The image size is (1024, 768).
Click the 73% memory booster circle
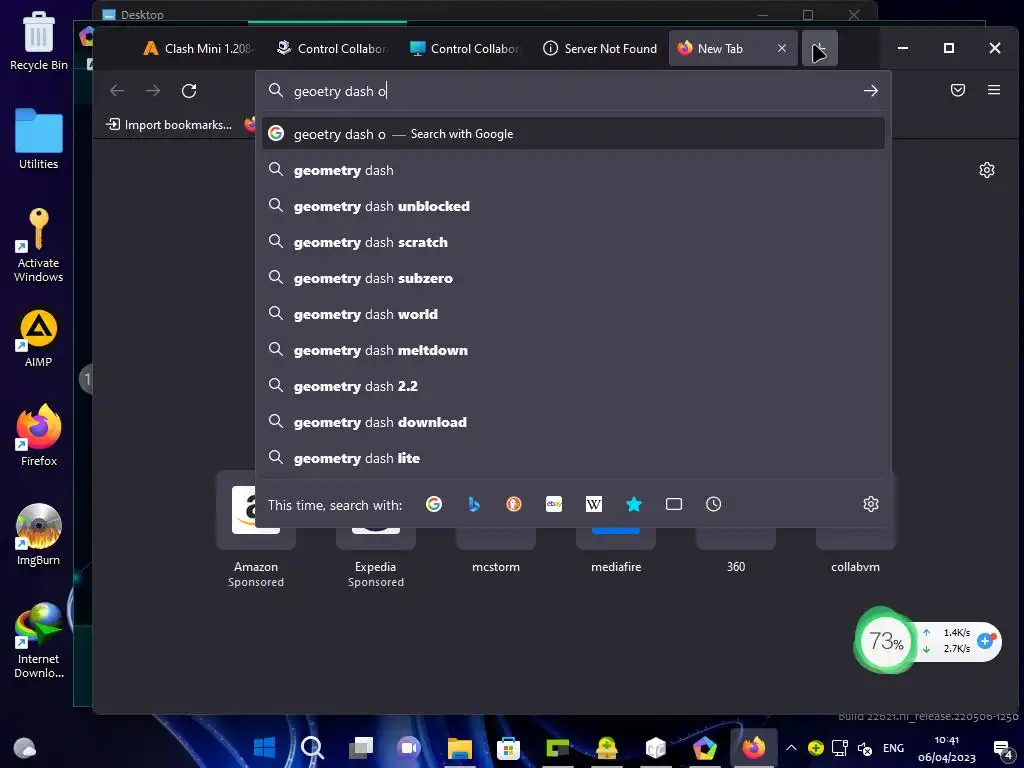click(885, 641)
